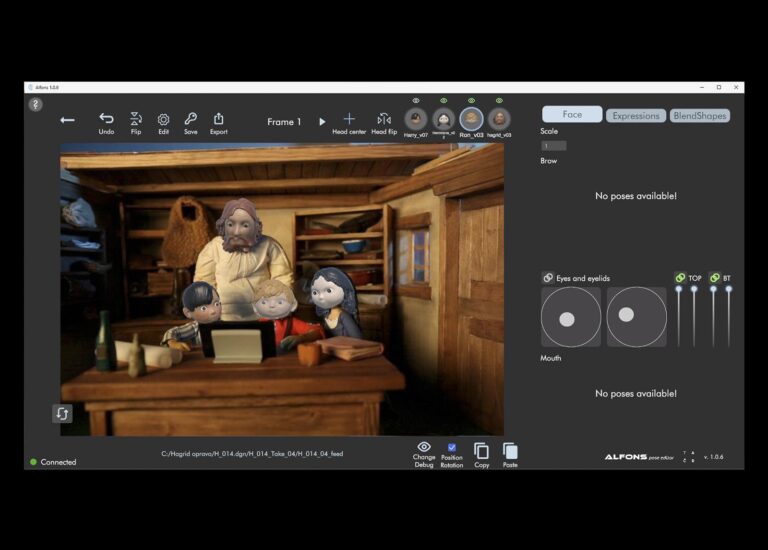
Task: Switch to the Expressions tab
Action: click(636, 115)
